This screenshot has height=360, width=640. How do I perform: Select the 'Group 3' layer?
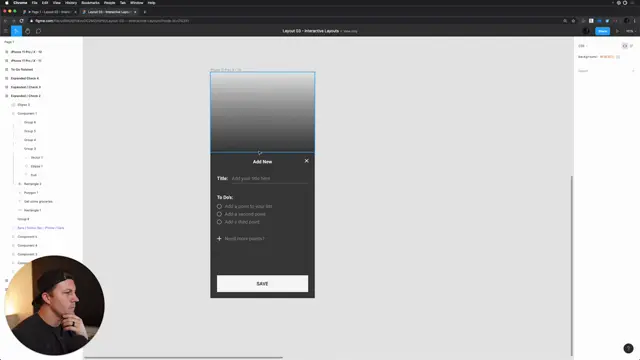point(30,149)
